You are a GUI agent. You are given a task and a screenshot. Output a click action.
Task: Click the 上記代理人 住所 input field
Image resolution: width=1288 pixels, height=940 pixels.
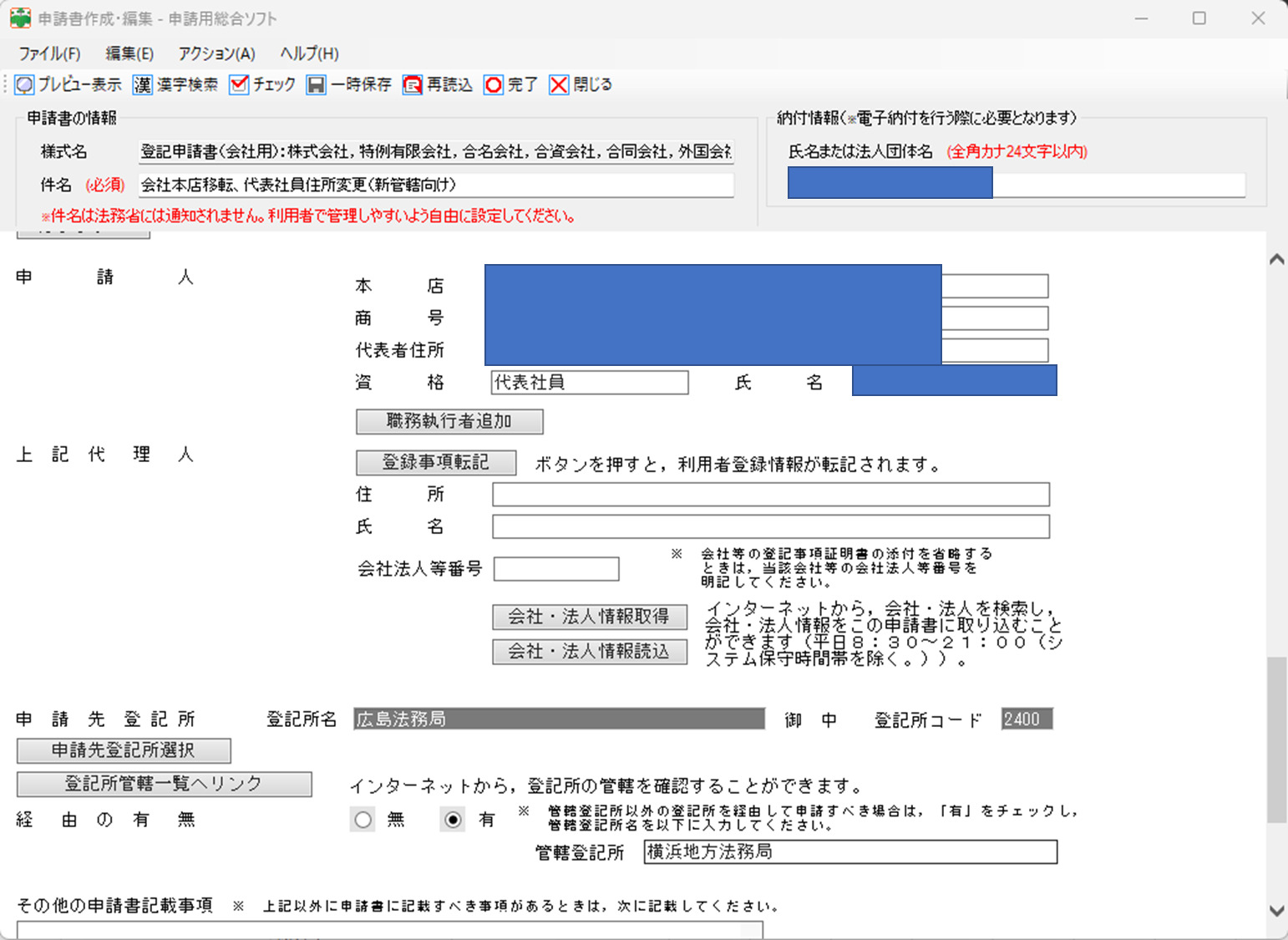point(771,495)
